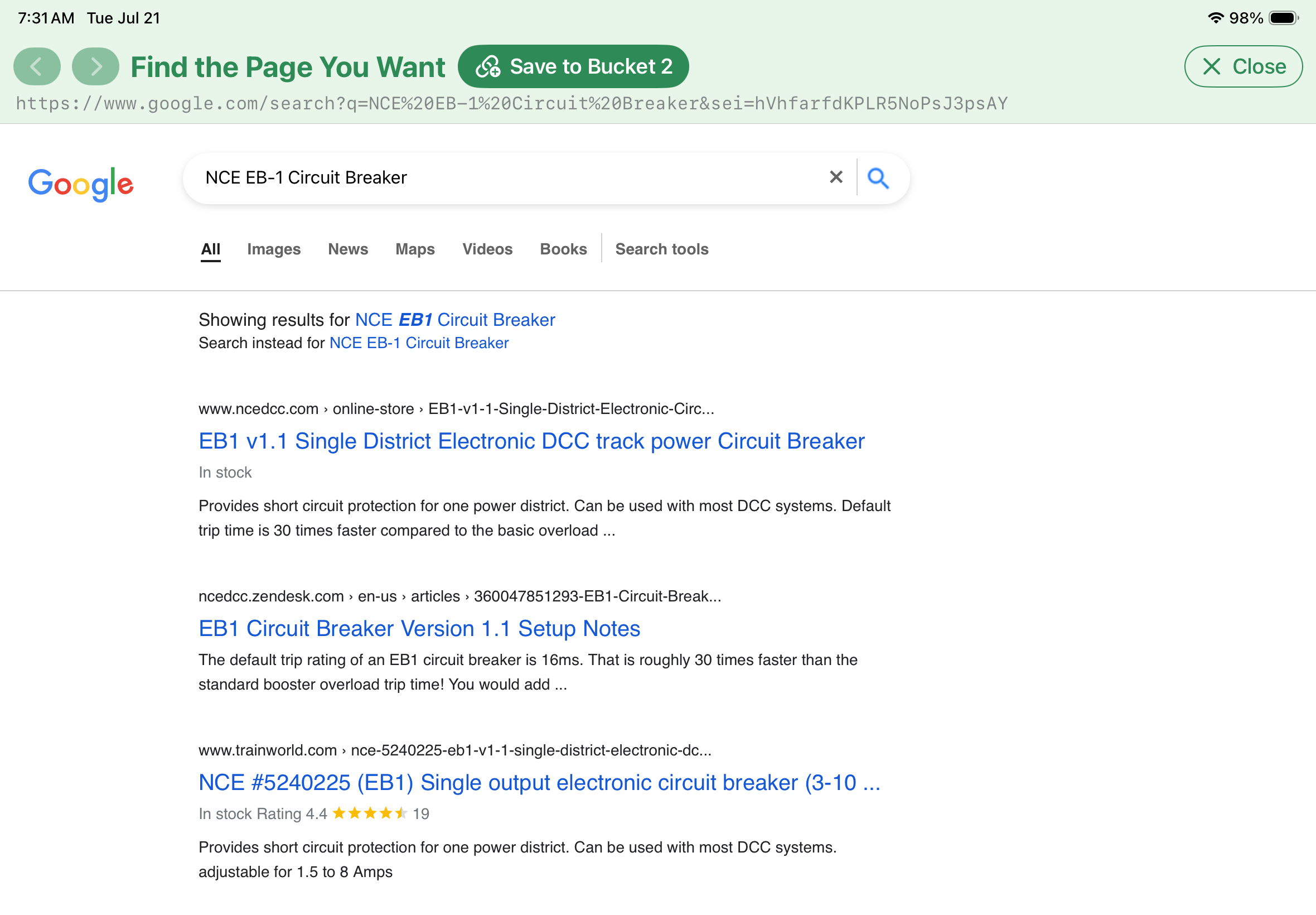
Task: Switch to the Videos tab
Action: coord(487,249)
